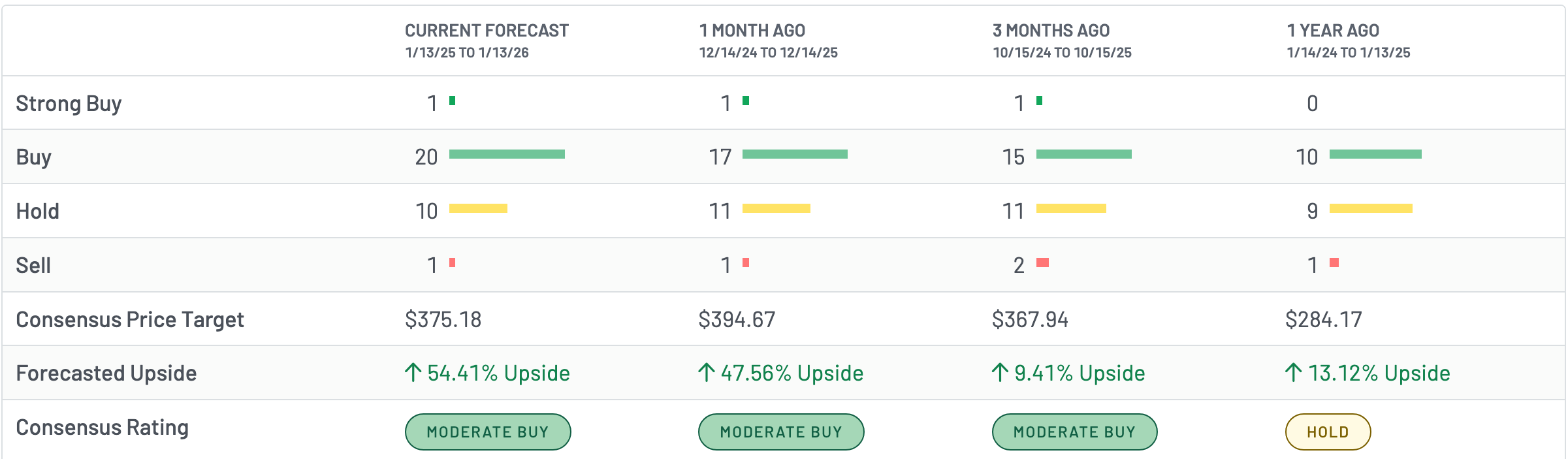Click the Buy count of 15
This screenshot has height=459, width=1568.
pos(1014,157)
